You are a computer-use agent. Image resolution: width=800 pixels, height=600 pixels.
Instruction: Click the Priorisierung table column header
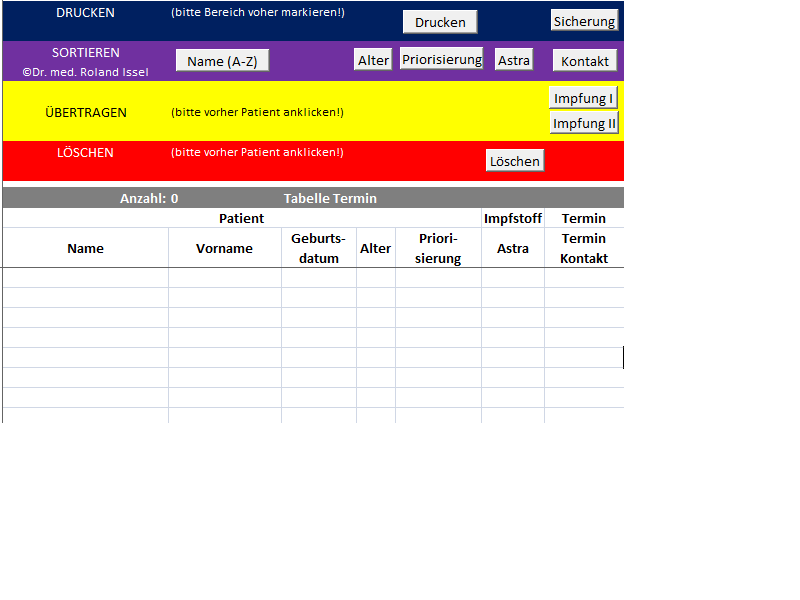[438, 248]
